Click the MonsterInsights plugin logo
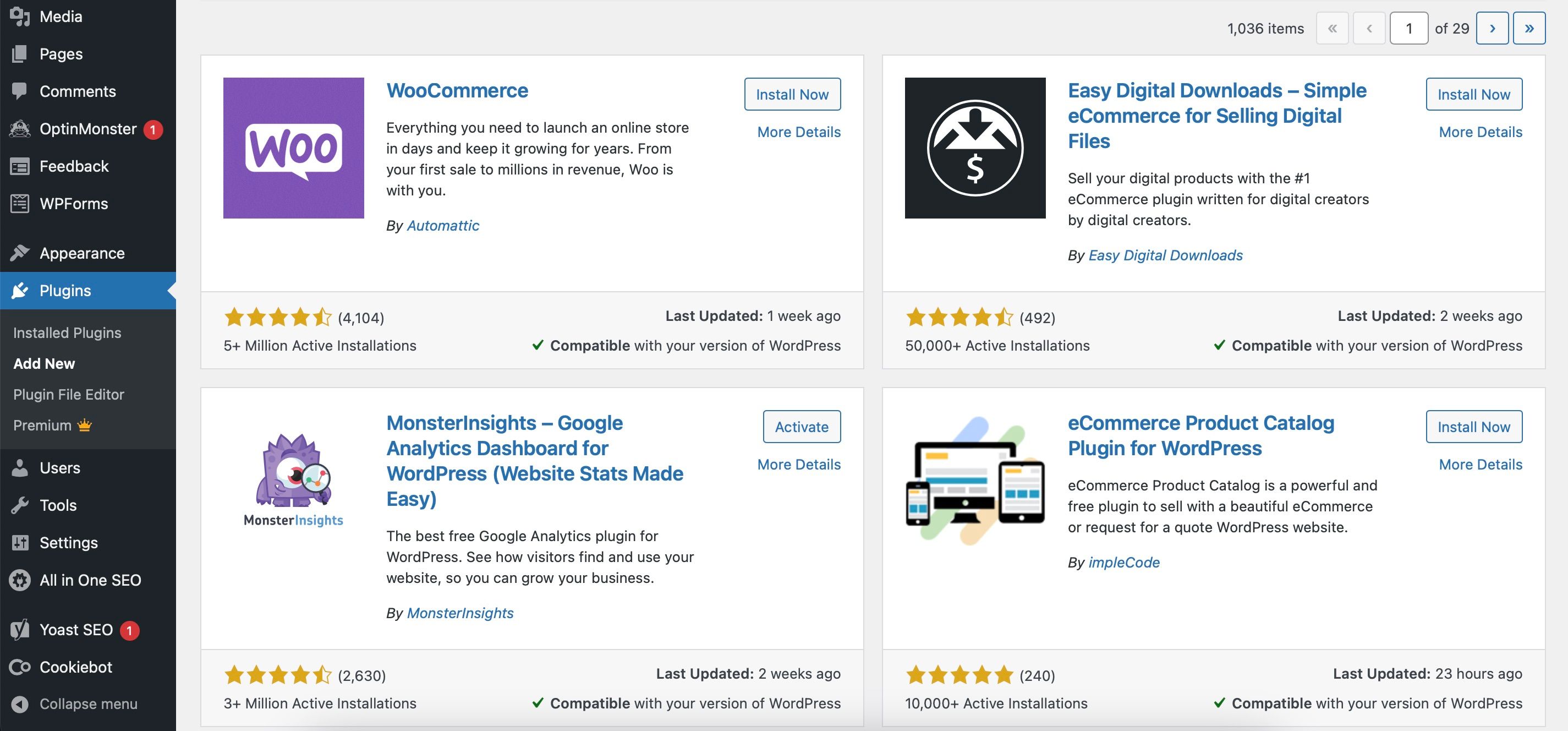The image size is (1568, 731). pyautogui.click(x=293, y=481)
